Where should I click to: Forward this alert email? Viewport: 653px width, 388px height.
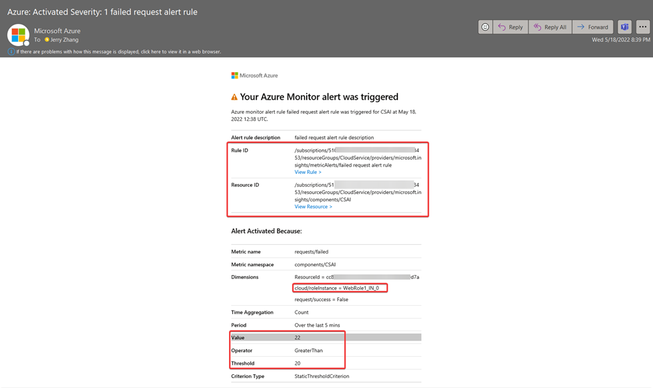point(593,27)
